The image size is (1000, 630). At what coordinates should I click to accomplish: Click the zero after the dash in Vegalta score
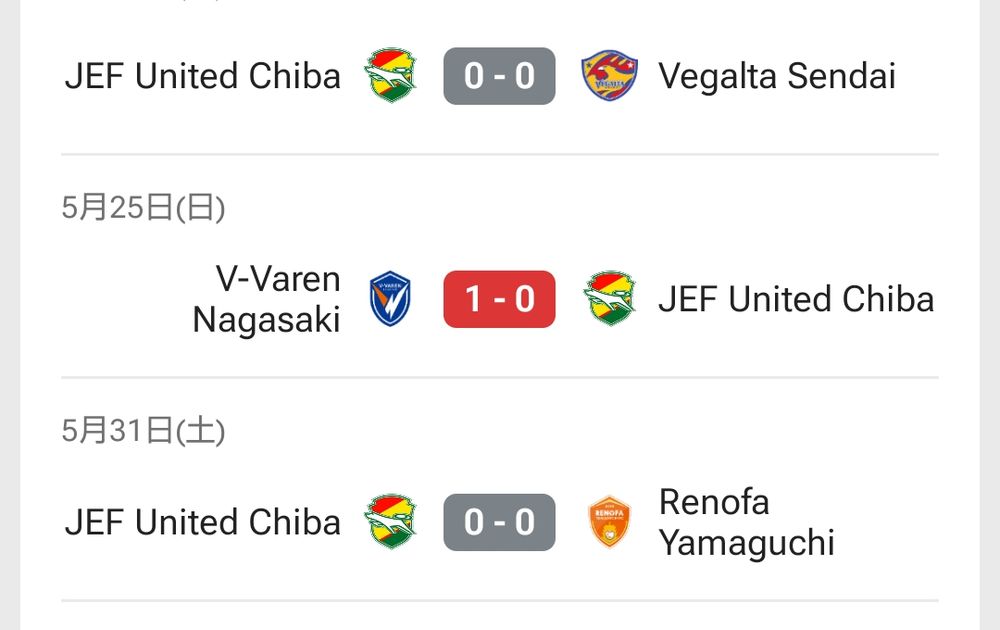525,76
